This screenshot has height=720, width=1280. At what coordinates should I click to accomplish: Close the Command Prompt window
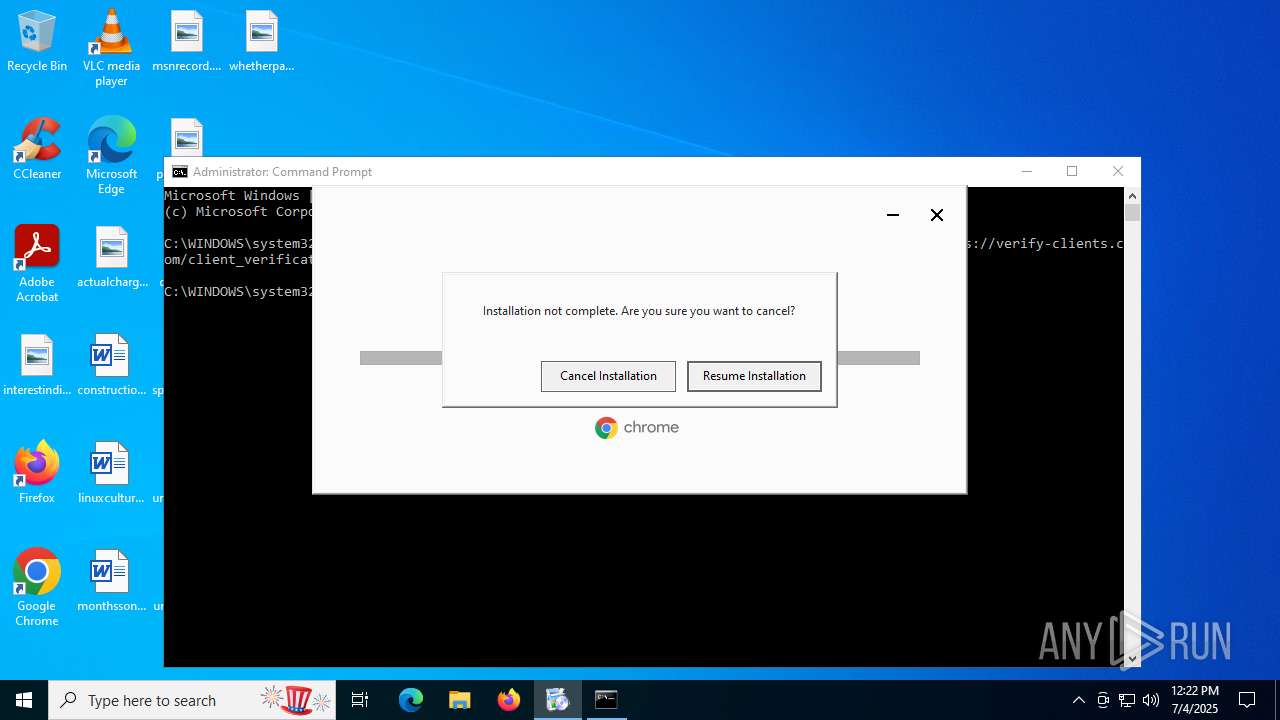[1118, 171]
